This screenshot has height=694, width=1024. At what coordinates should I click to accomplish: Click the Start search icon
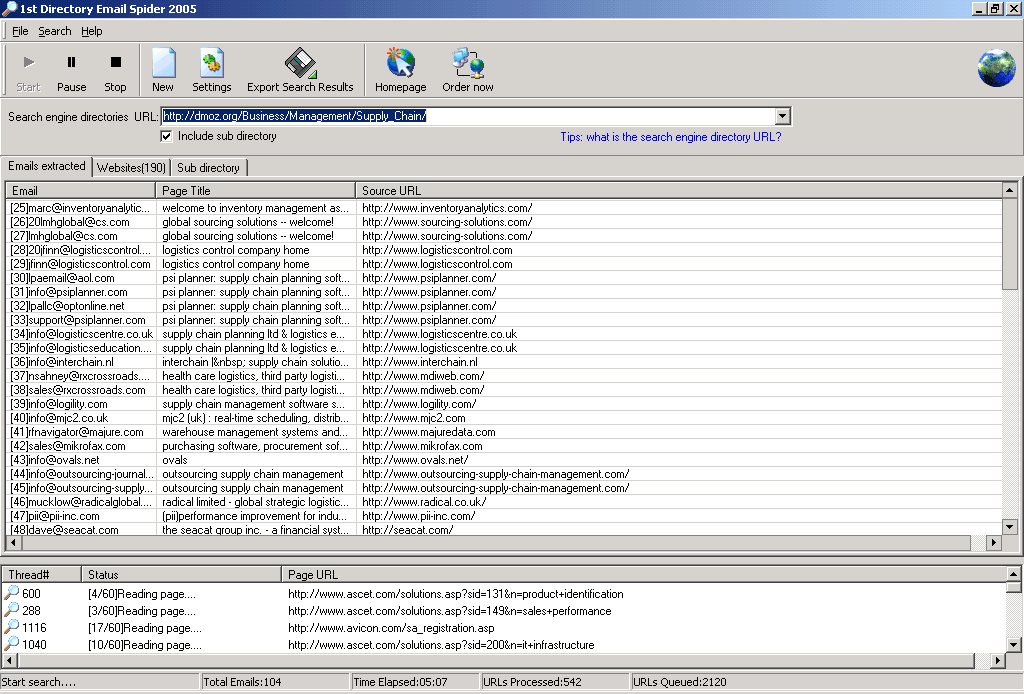click(28, 70)
